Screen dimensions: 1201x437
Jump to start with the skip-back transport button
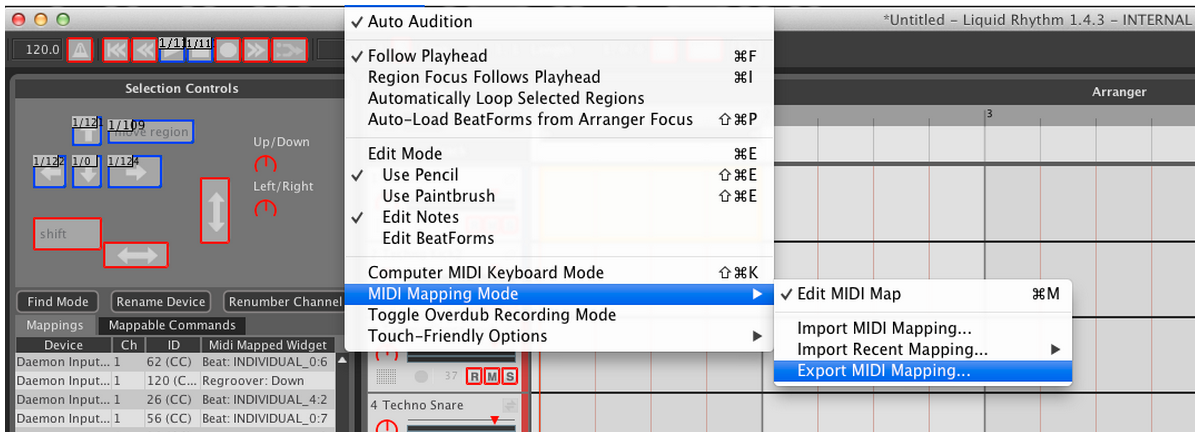click(116, 49)
